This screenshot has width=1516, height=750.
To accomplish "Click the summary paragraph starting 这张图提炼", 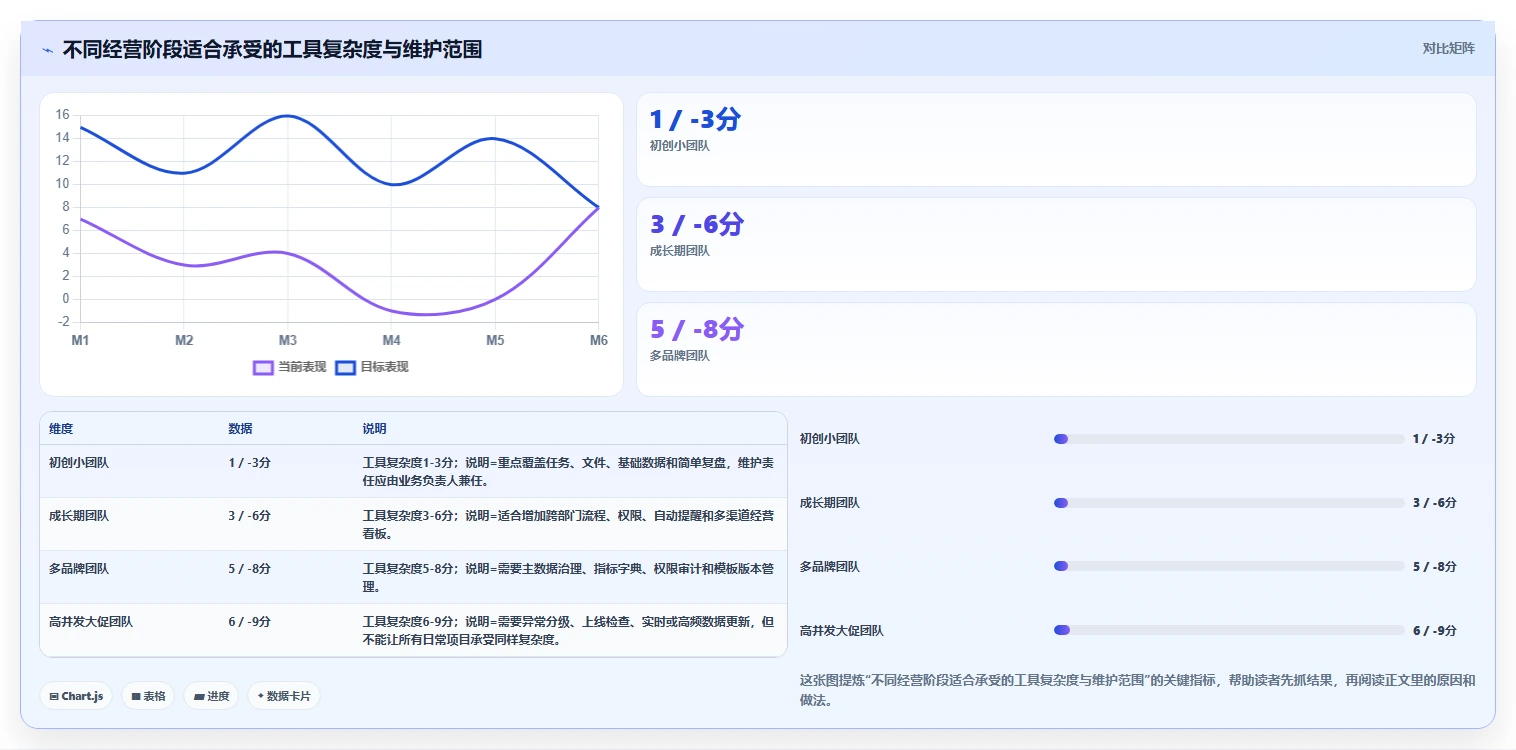I will coord(1137,690).
